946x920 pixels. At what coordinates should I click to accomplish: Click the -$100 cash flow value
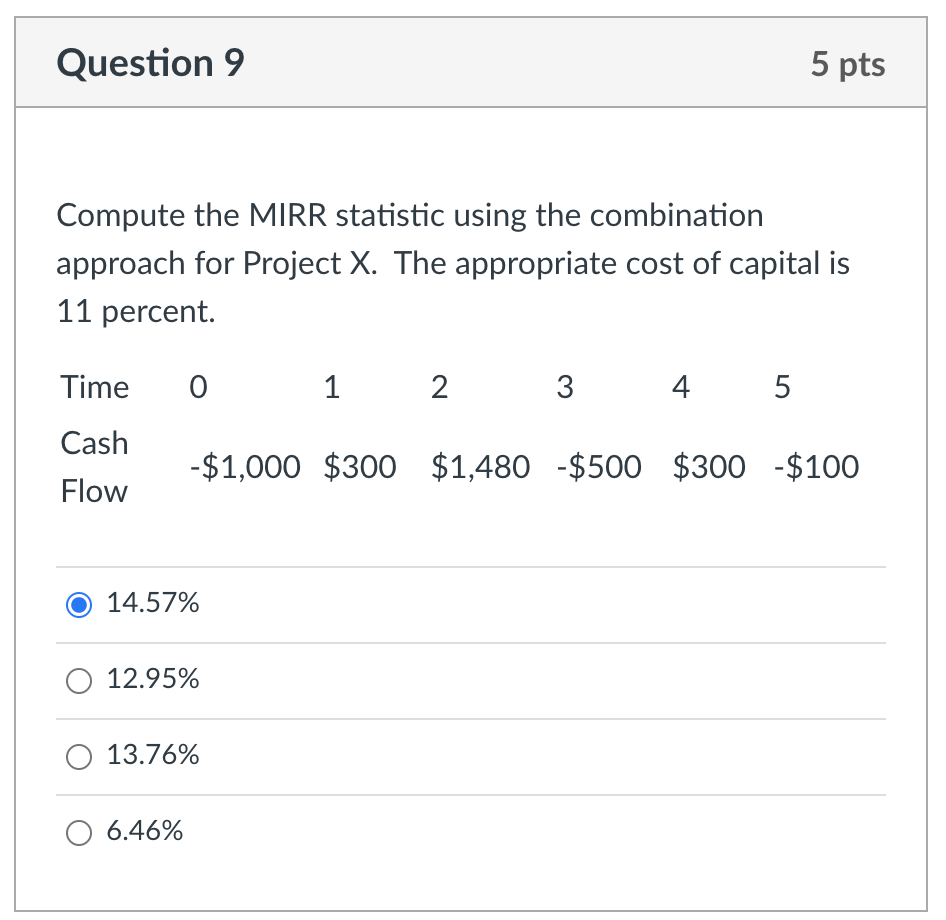tap(817, 466)
